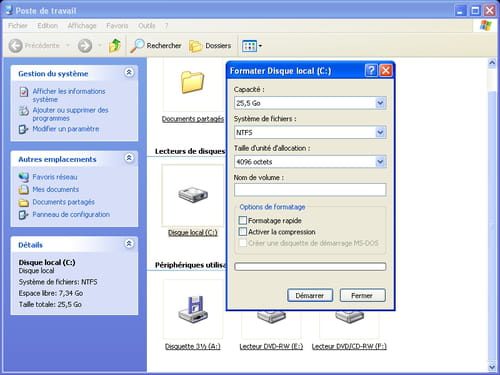Select the Disque local (C:) drive icon
The image size is (500, 375).
click(x=193, y=195)
